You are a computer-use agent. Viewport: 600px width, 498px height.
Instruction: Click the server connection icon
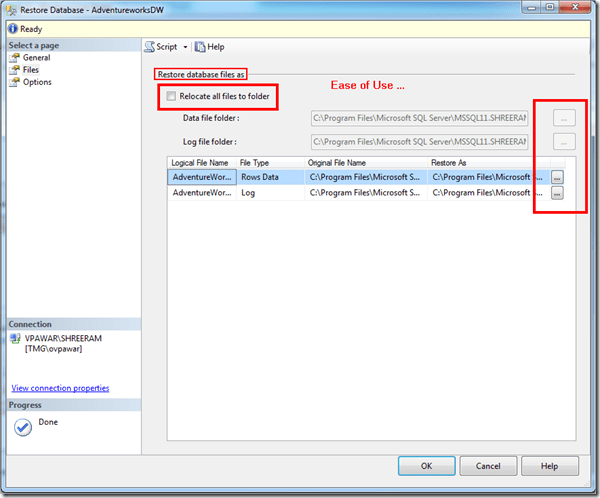point(15,340)
